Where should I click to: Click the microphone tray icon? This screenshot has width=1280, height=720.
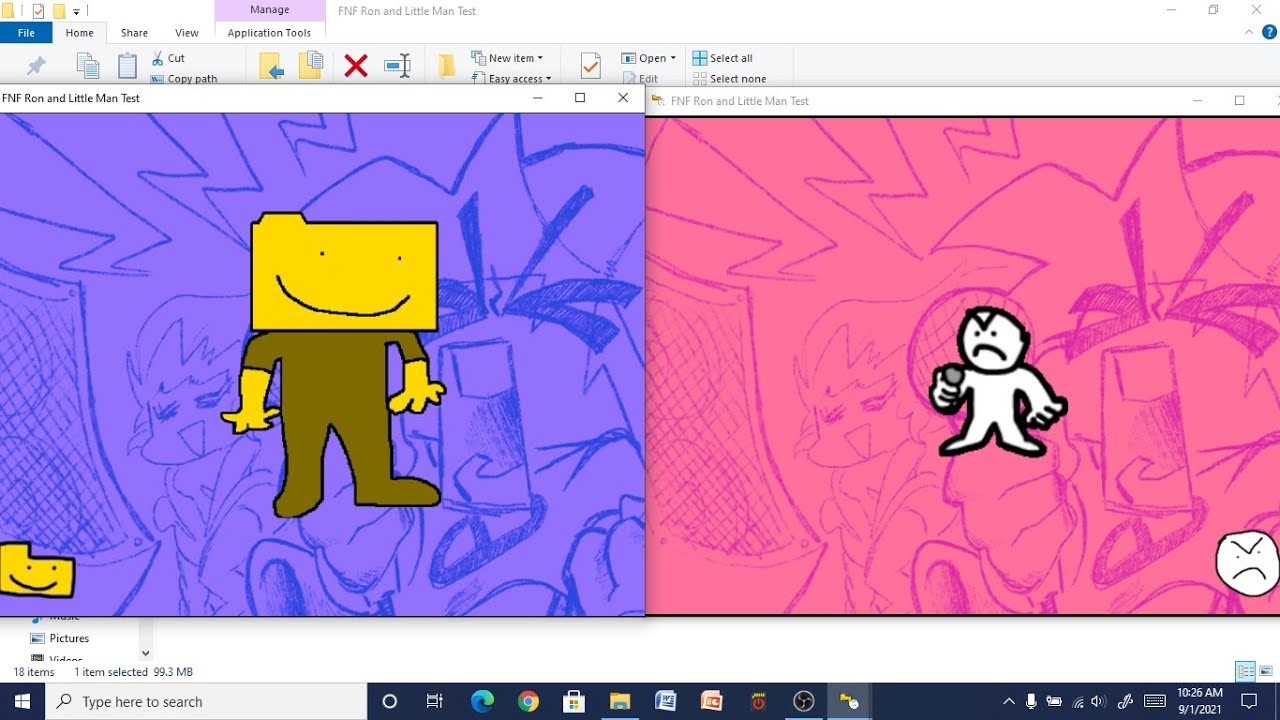[1031, 701]
